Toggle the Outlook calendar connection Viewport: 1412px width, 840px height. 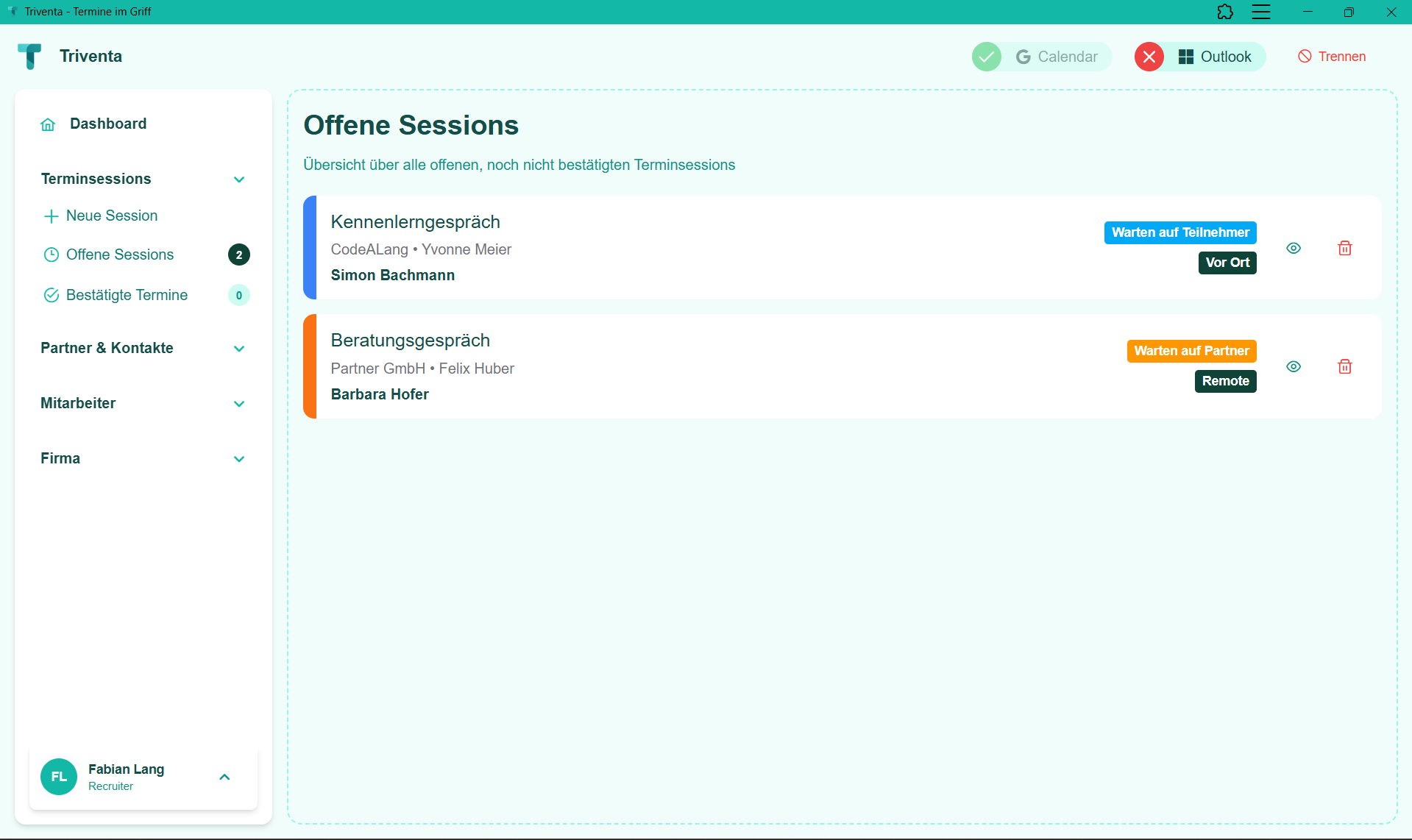(1215, 57)
